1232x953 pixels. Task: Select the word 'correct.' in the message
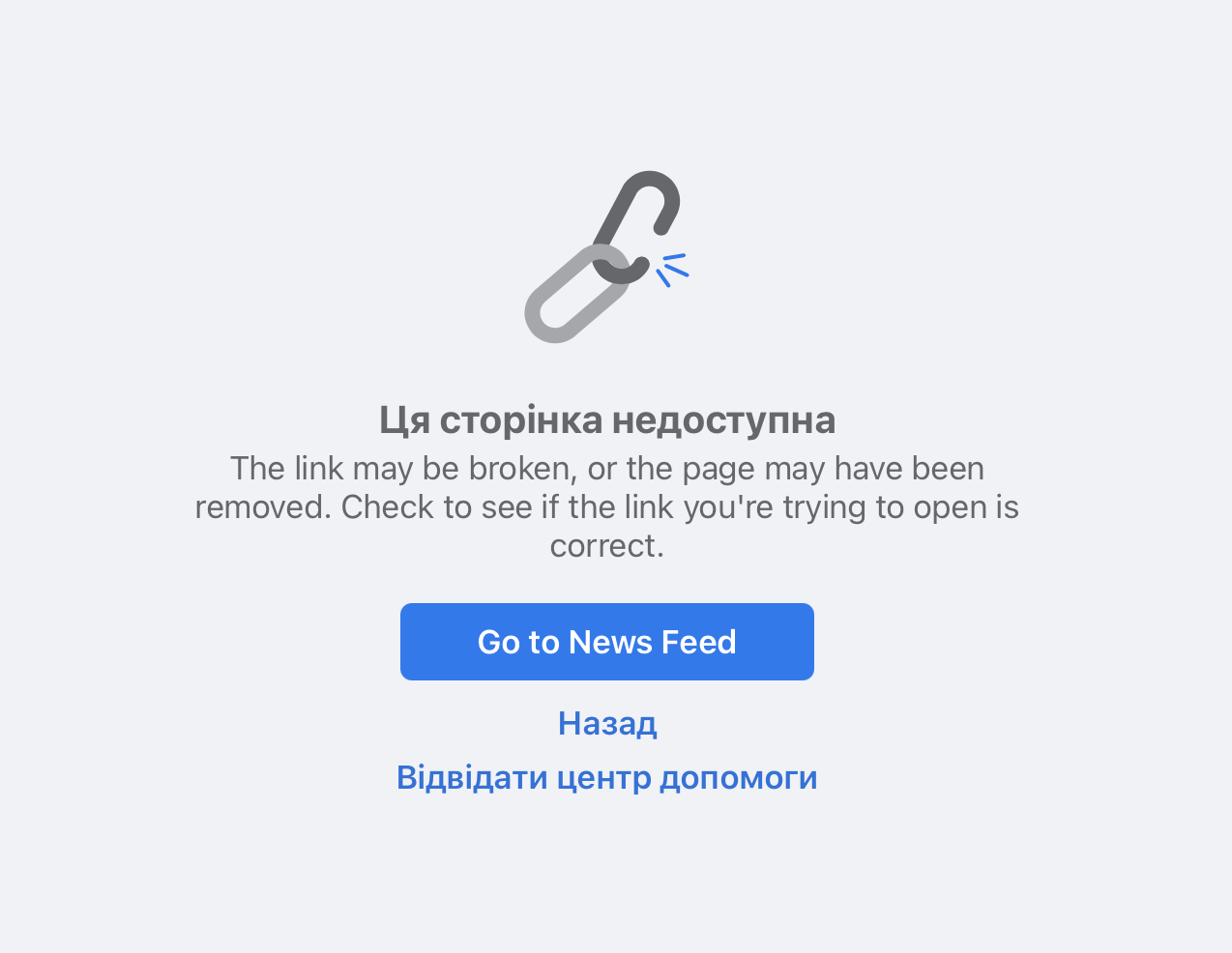click(x=607, y=546)
